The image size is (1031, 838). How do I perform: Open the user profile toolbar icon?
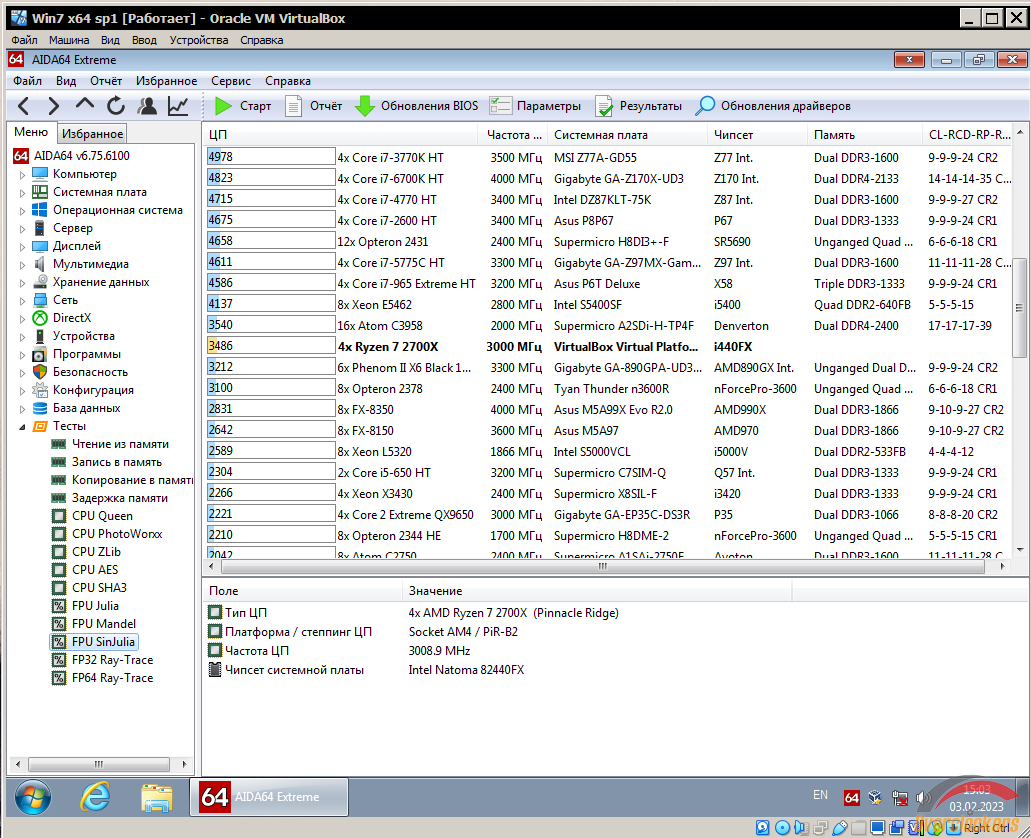click(147, 106)
